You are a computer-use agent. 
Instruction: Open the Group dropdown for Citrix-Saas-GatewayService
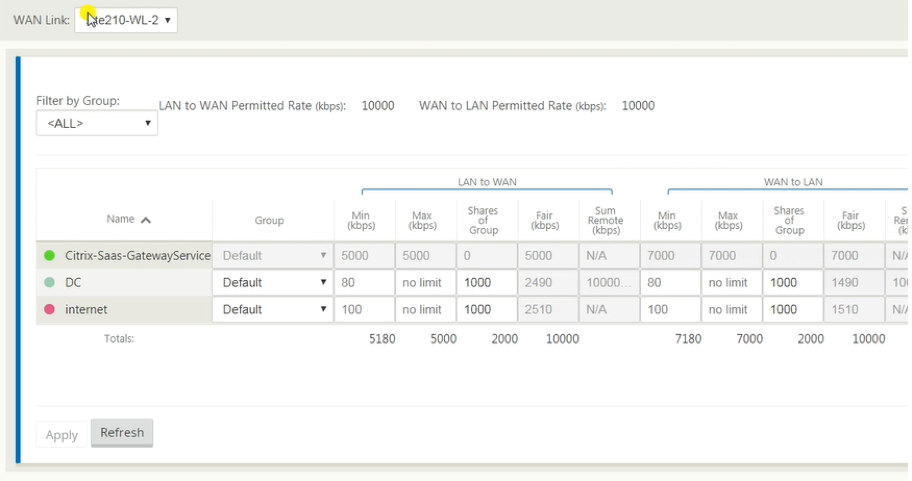tap(273, 255)
